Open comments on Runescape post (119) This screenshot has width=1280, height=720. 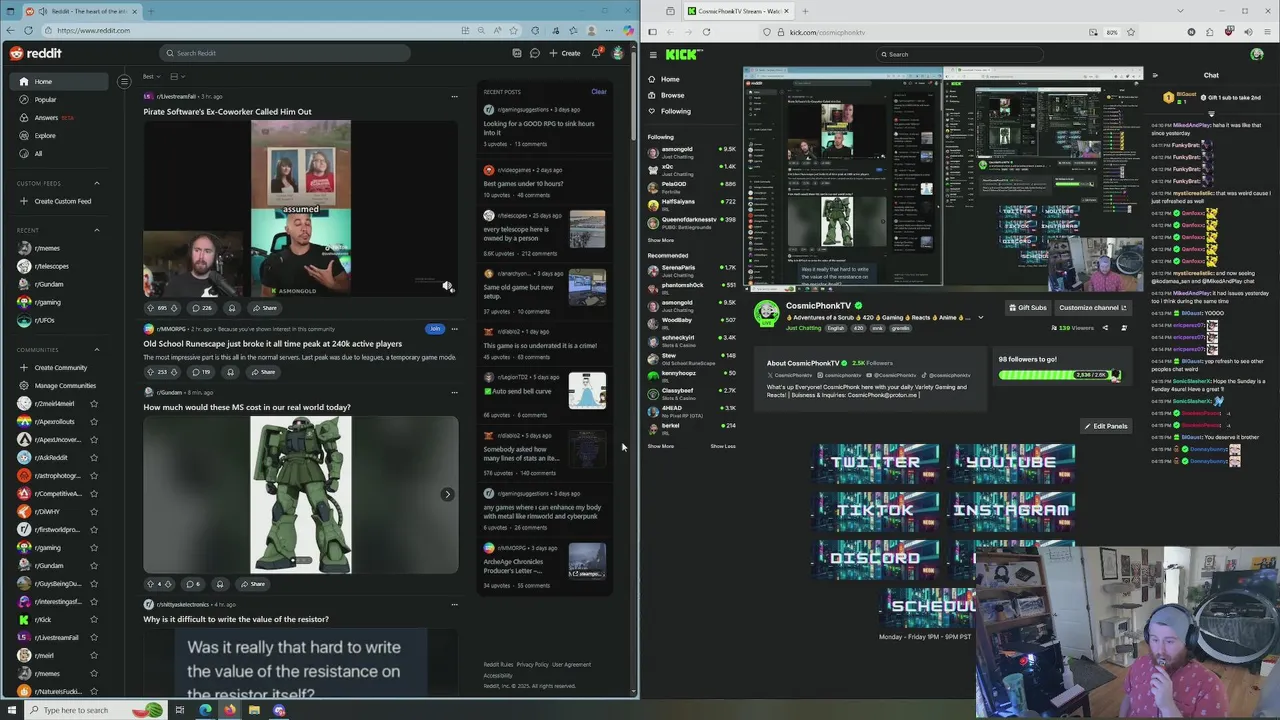point(201,372)
